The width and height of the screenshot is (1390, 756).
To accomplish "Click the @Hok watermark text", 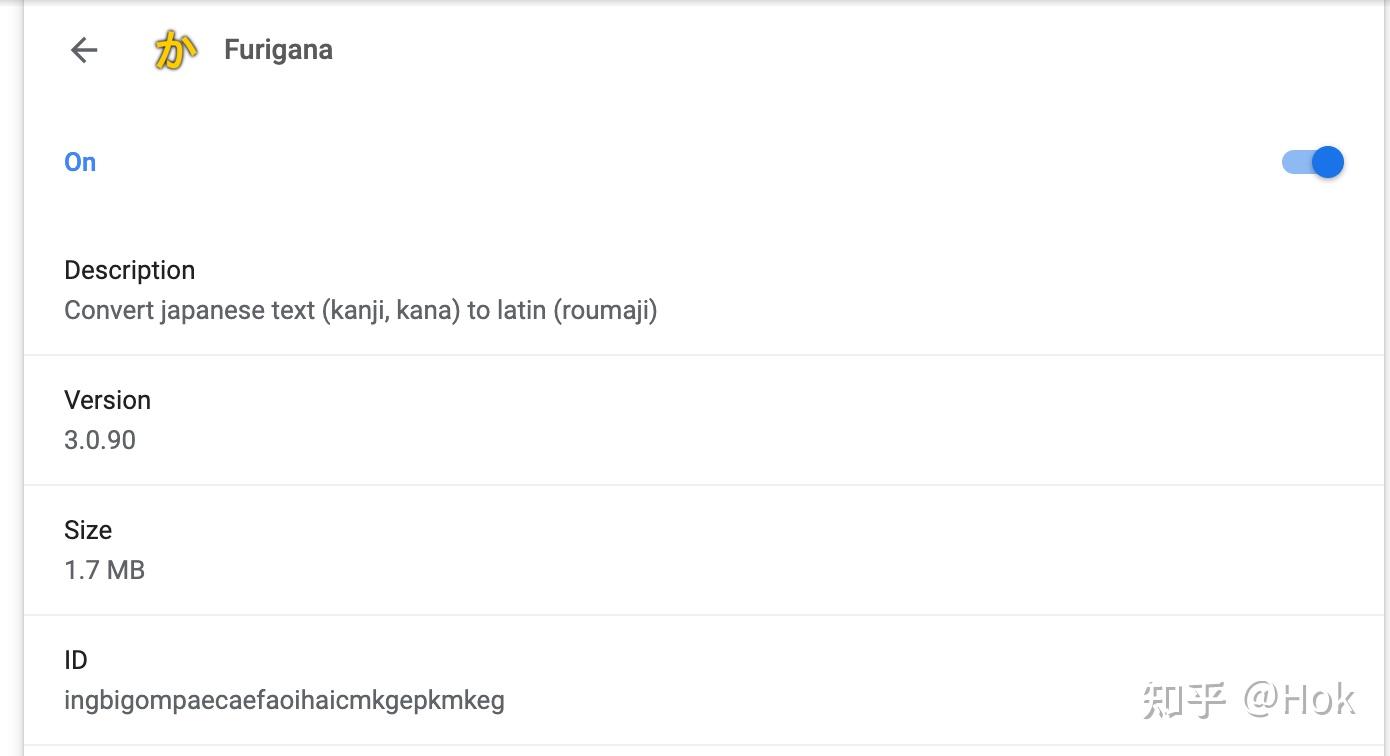I will [1300, 700].
